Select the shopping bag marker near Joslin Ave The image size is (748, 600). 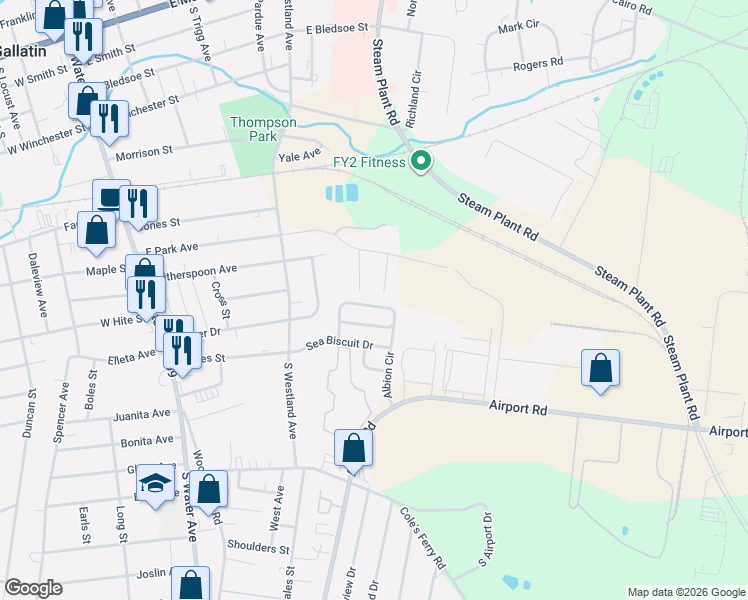click(190, 584)
